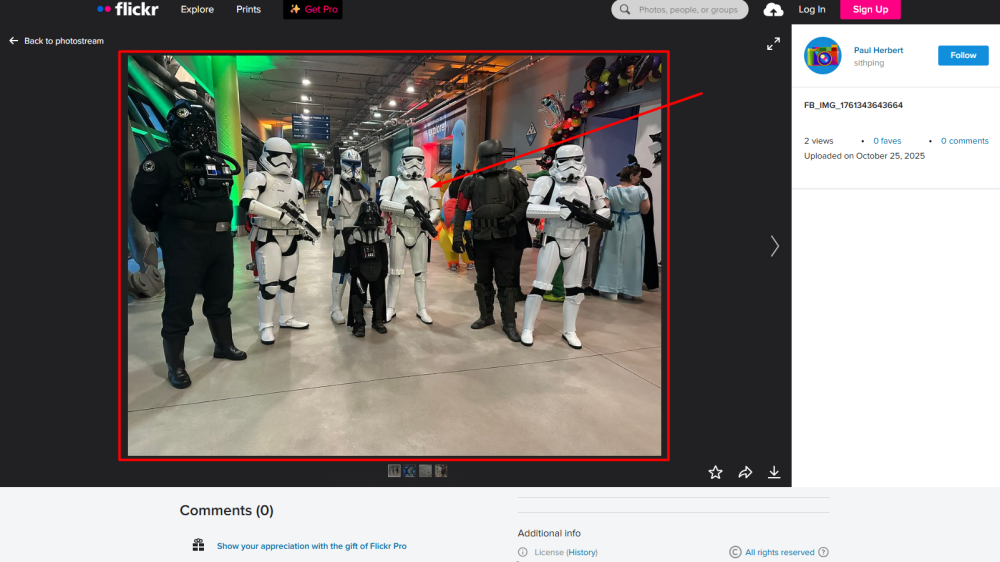Go back to photostream
The height and width of the screenshot is (562, 1000).
(x=64, y=41)
